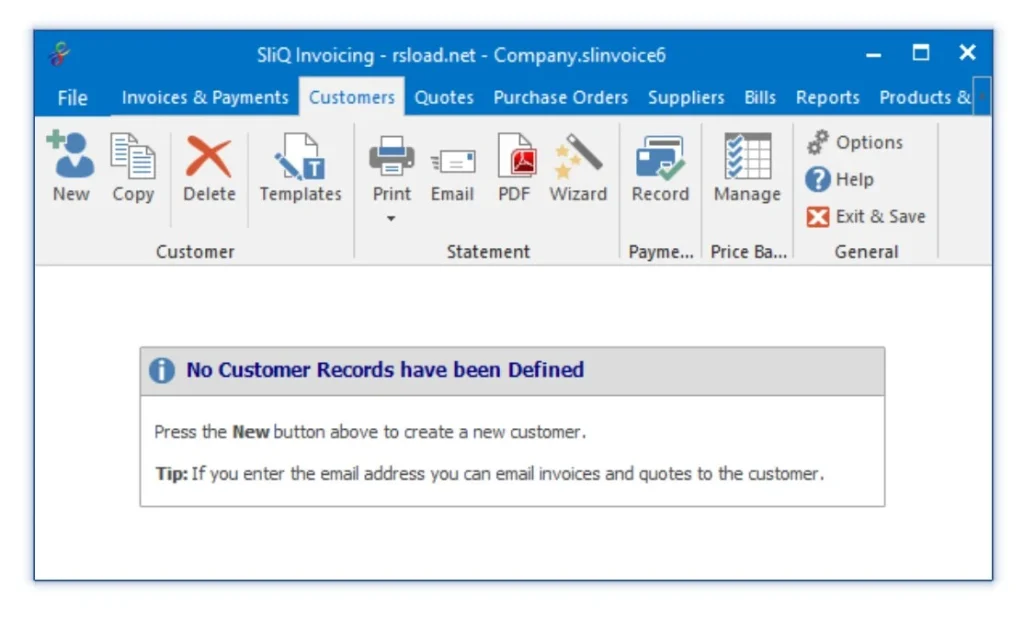Open Options settings
Image resolution: width=1024 pixels, height=621 pixels.
click(x=856, y=143)
